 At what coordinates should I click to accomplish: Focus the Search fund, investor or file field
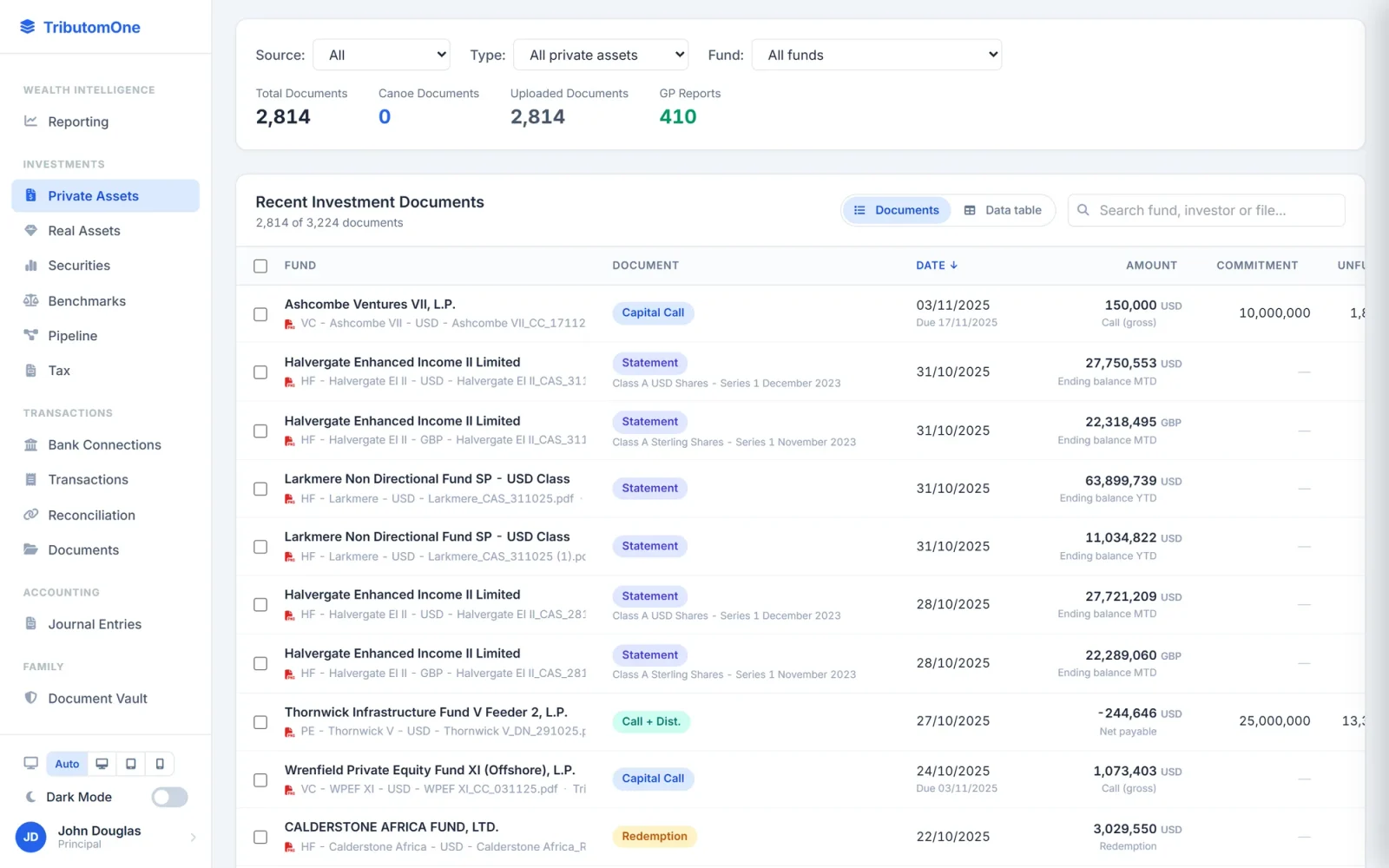coord(1207,210)
